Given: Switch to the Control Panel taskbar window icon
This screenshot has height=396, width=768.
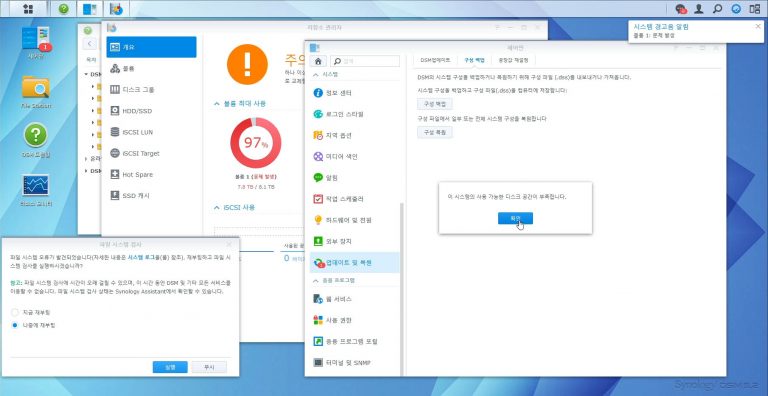Looking at the screenshot, I should (90, 8).
